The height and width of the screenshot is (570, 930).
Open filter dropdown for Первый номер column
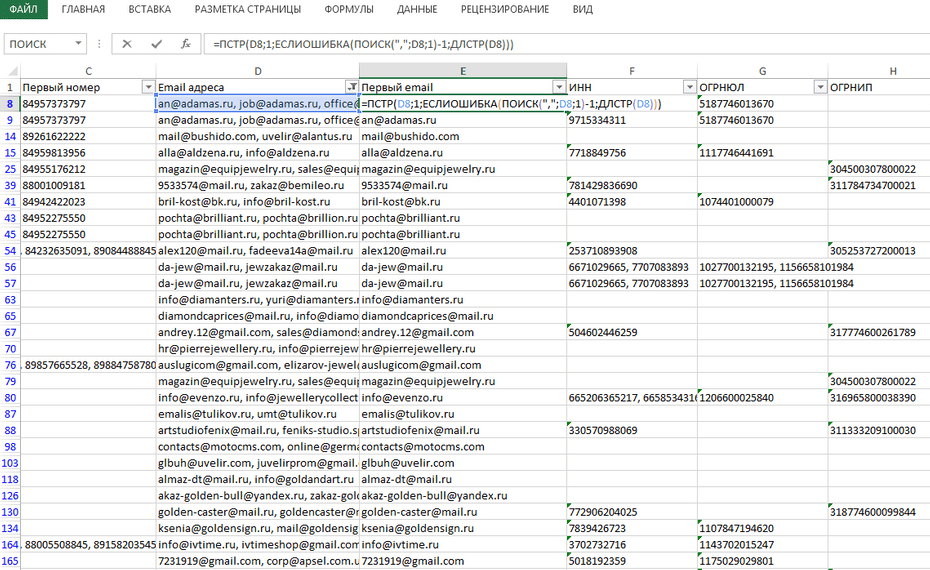tap(148, 87)
